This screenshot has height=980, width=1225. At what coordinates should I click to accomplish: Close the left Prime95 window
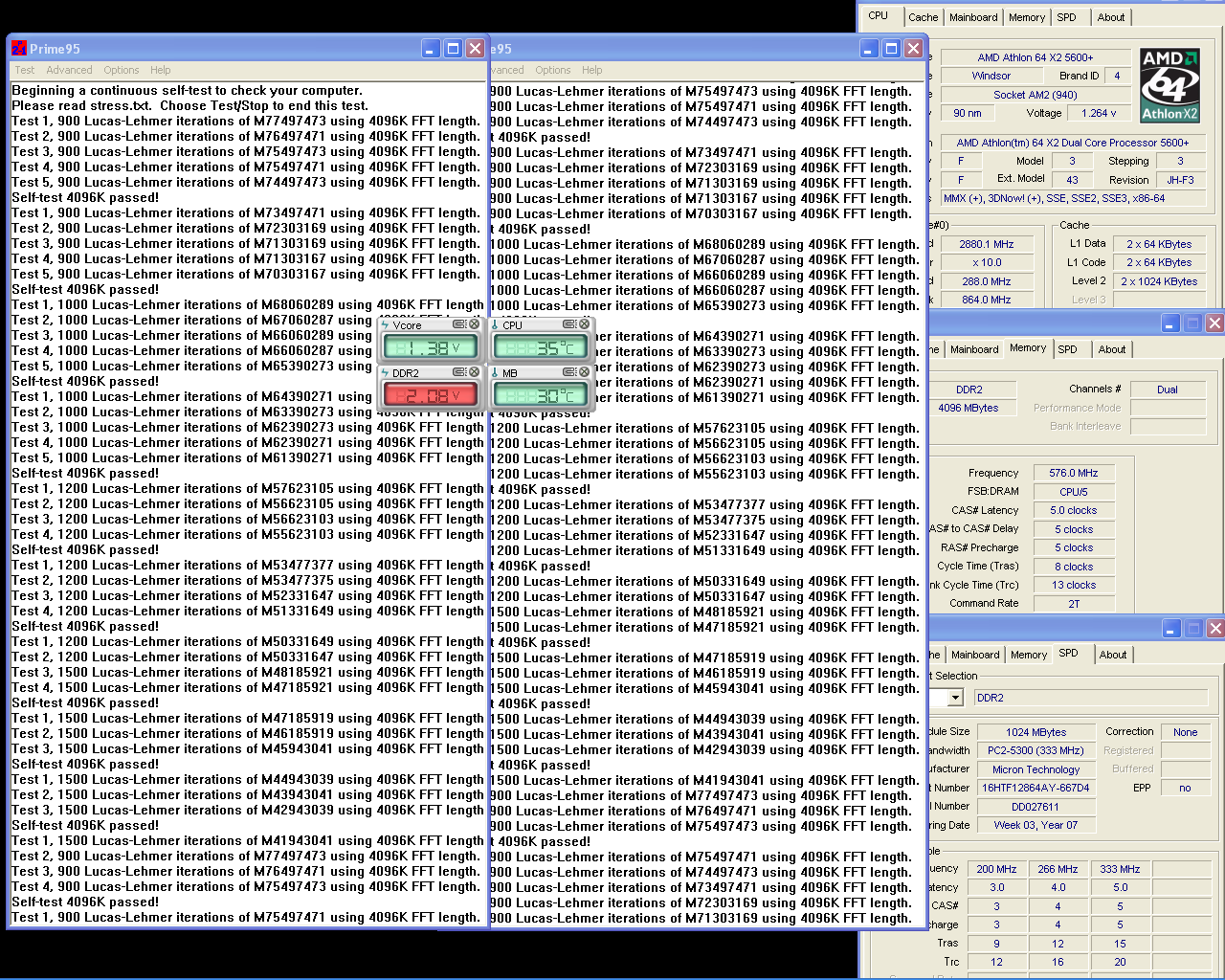point(475,48)
